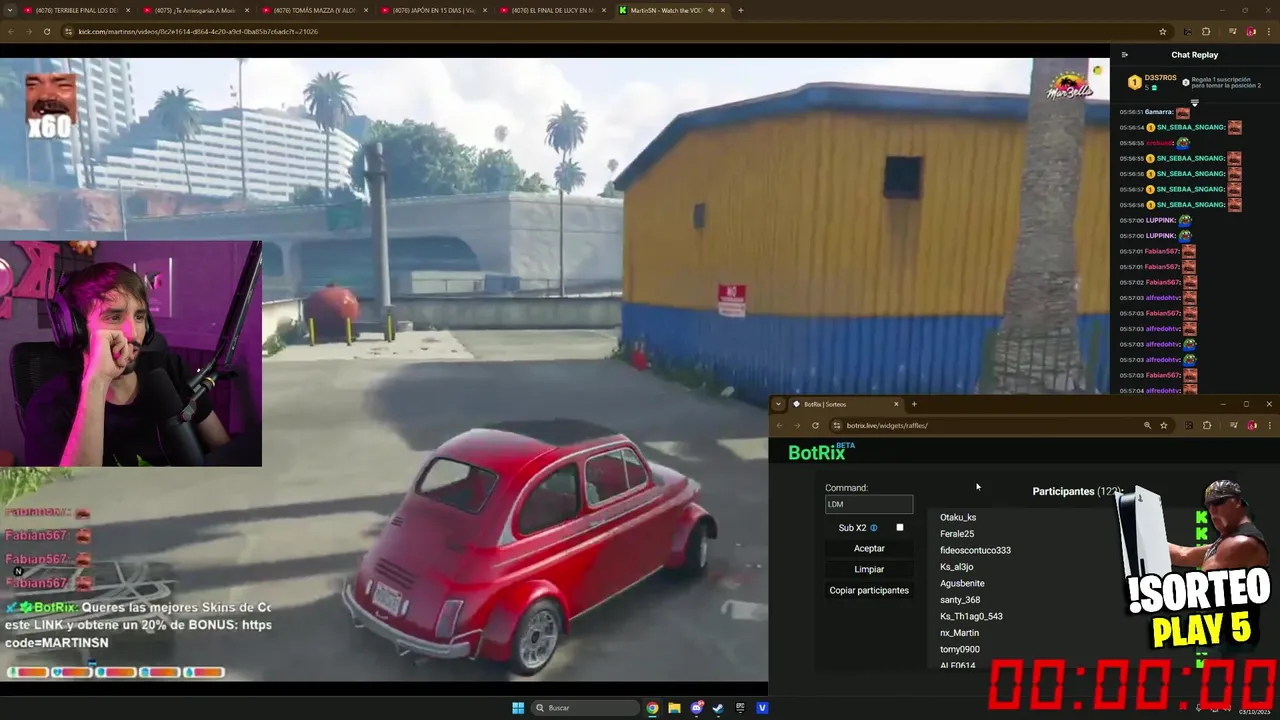This screenshot has height=720, width=1280.
Task: Click the Sub X2 info icon
Action: pyautogui.click(x=874, y=528)
